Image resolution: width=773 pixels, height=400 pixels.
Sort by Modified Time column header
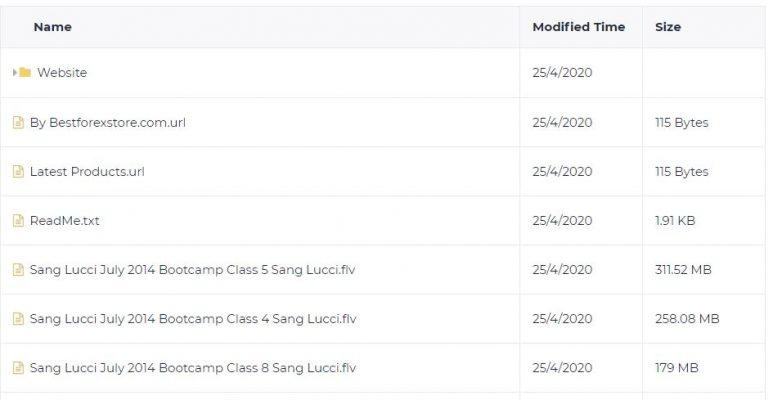[x=579, y=27]
